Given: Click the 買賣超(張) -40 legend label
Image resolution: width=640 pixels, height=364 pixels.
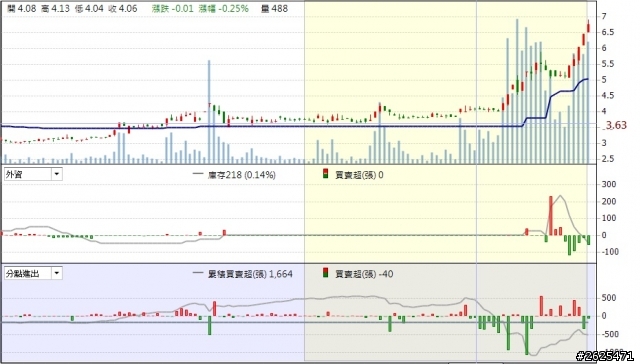Looking at the screenshot, I should click(x=364, y=274).
